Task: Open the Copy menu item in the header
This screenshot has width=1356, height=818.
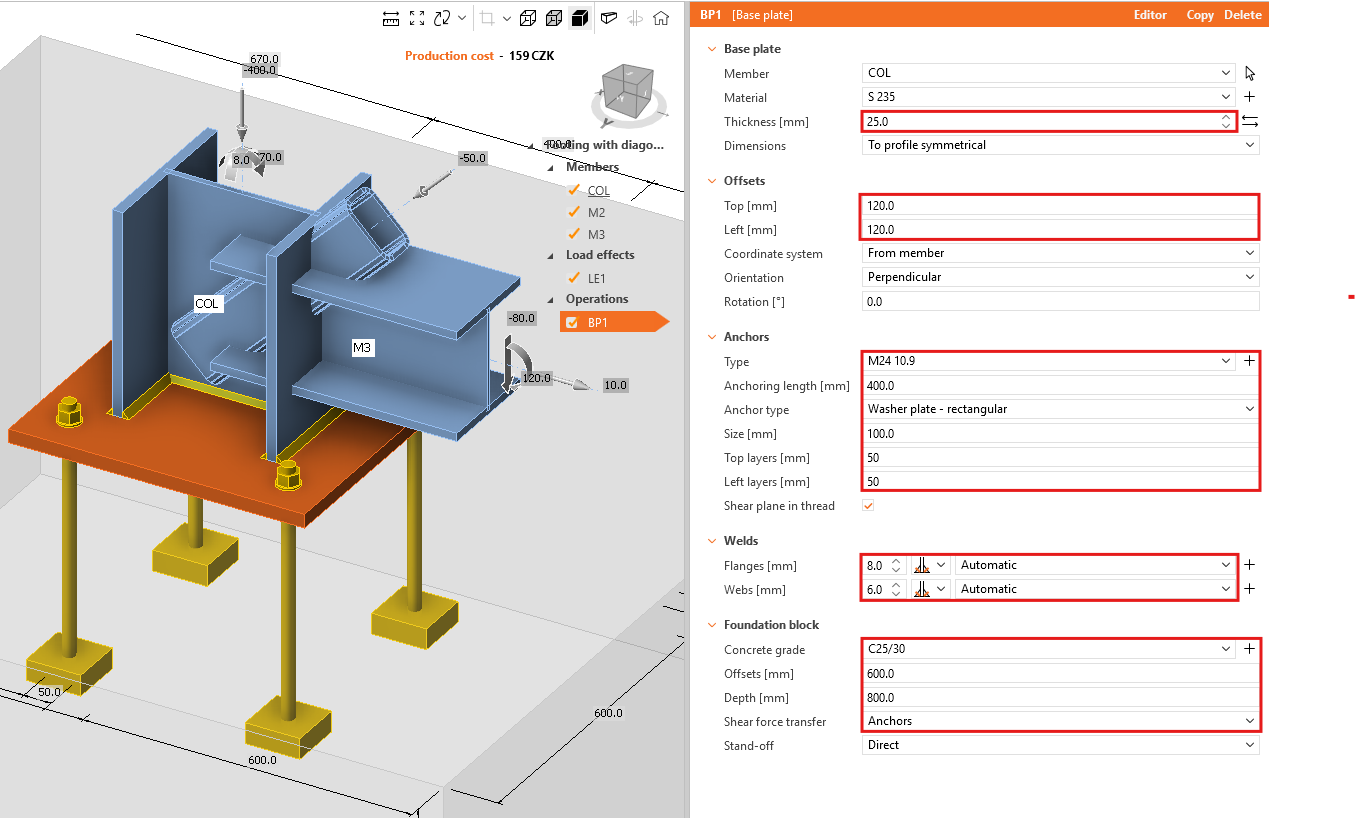Action: (x=1200, y=15)
